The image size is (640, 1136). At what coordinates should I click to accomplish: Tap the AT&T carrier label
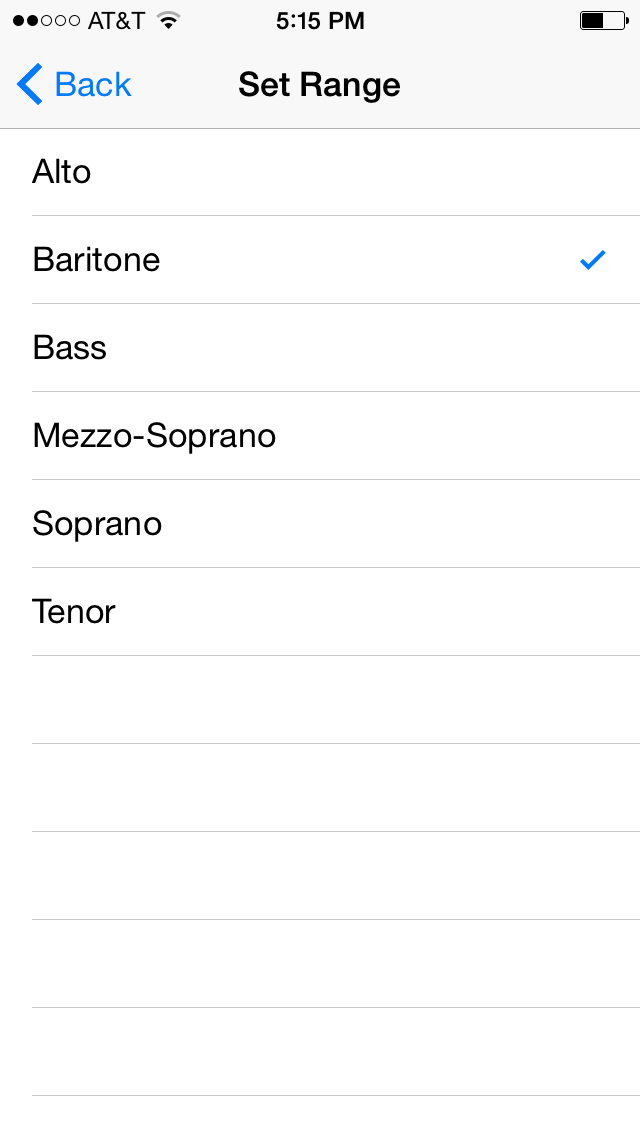(x=116, y=21)
